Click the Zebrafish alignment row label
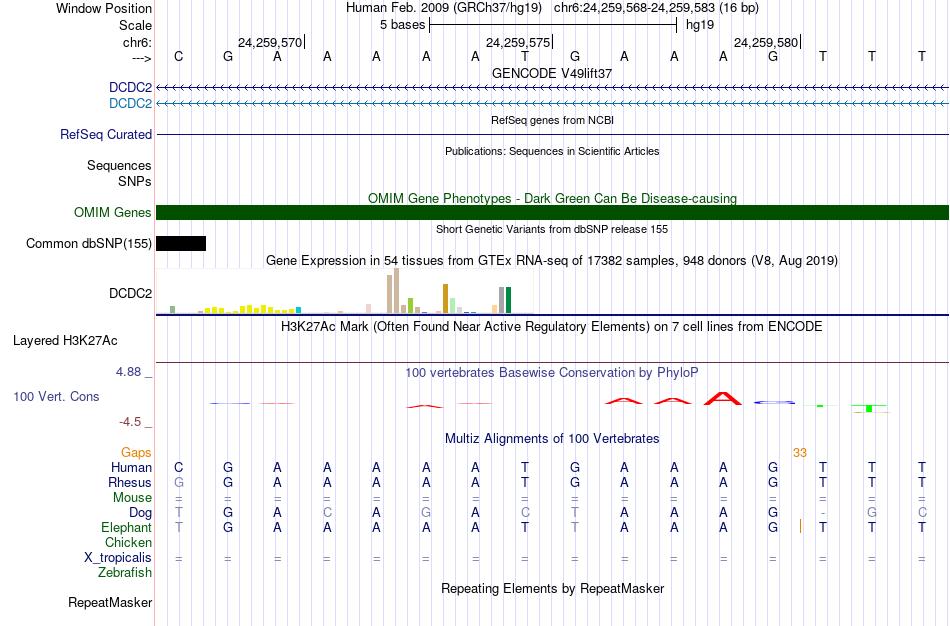950x626 pixels. pos(125,572)
